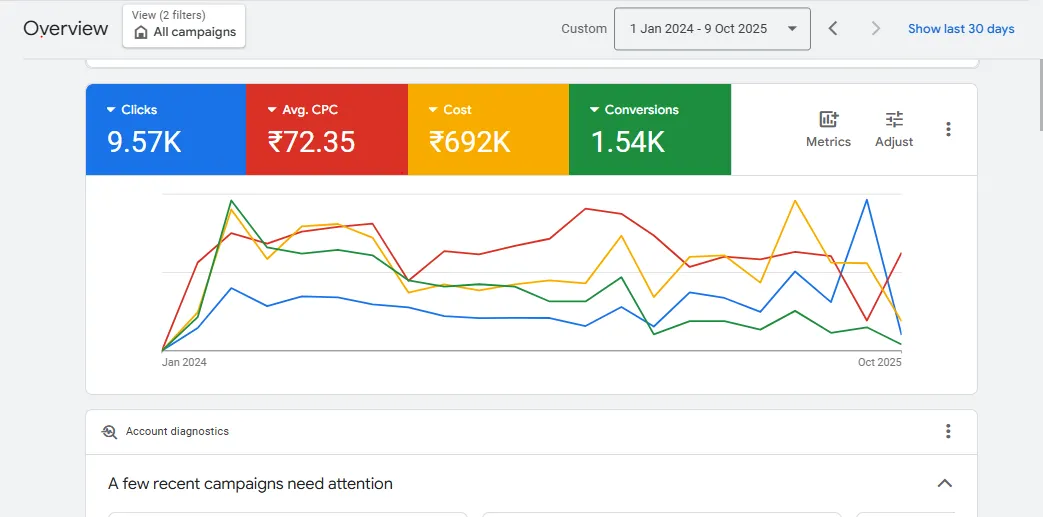Change the Cost metric via its dropdown
This screenshot has height=517, width=1043.
coord(433,110)
